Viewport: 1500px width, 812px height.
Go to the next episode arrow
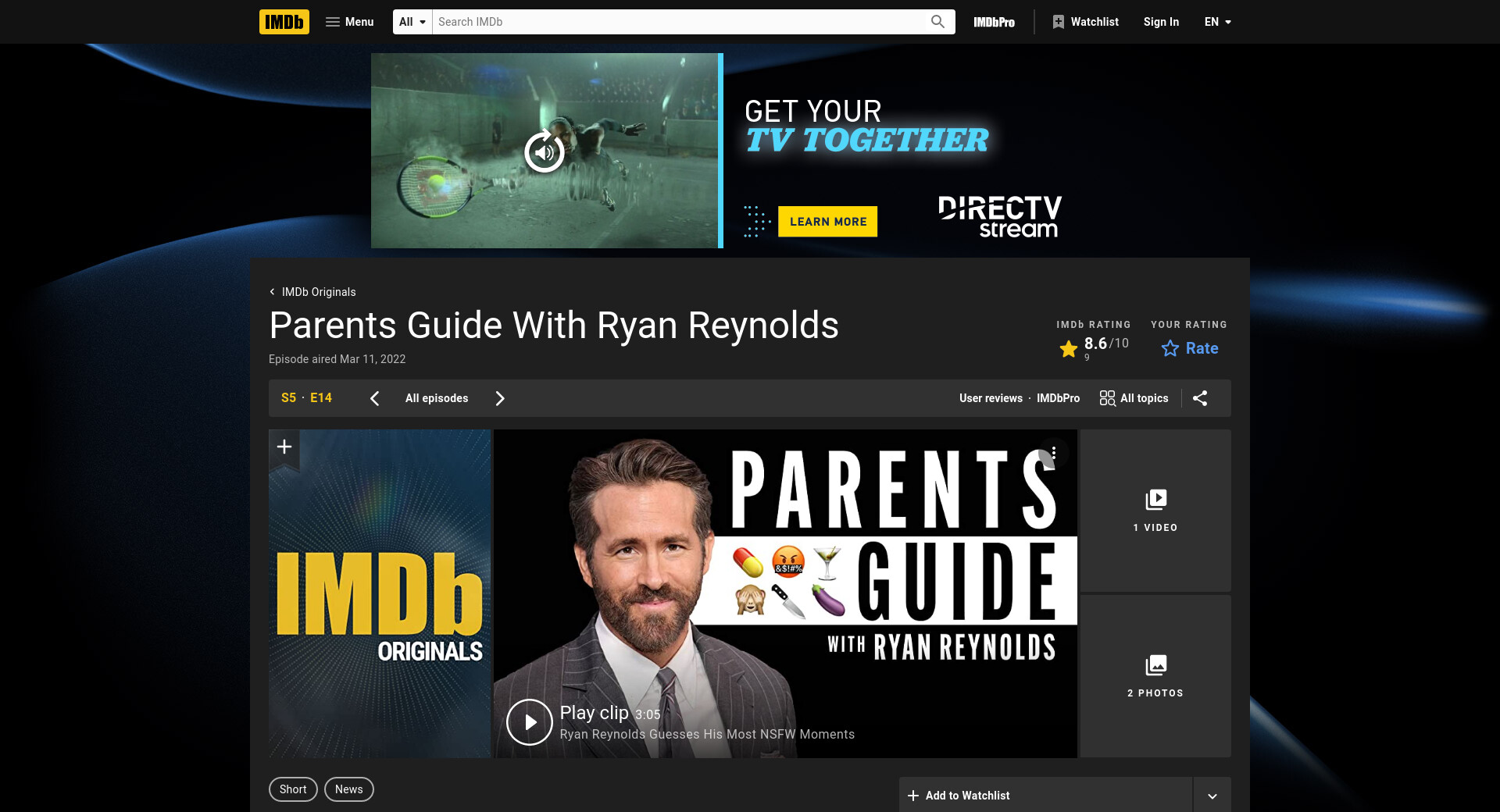(x=500, y=398)
